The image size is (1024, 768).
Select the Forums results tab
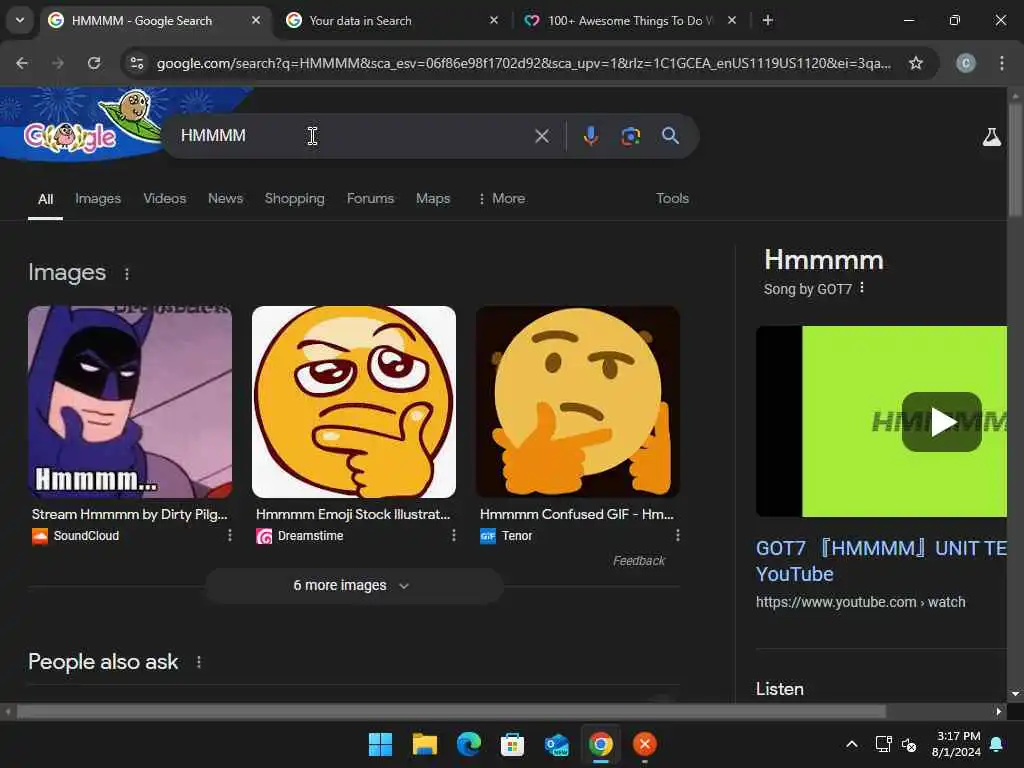click(x=370, y=199)
